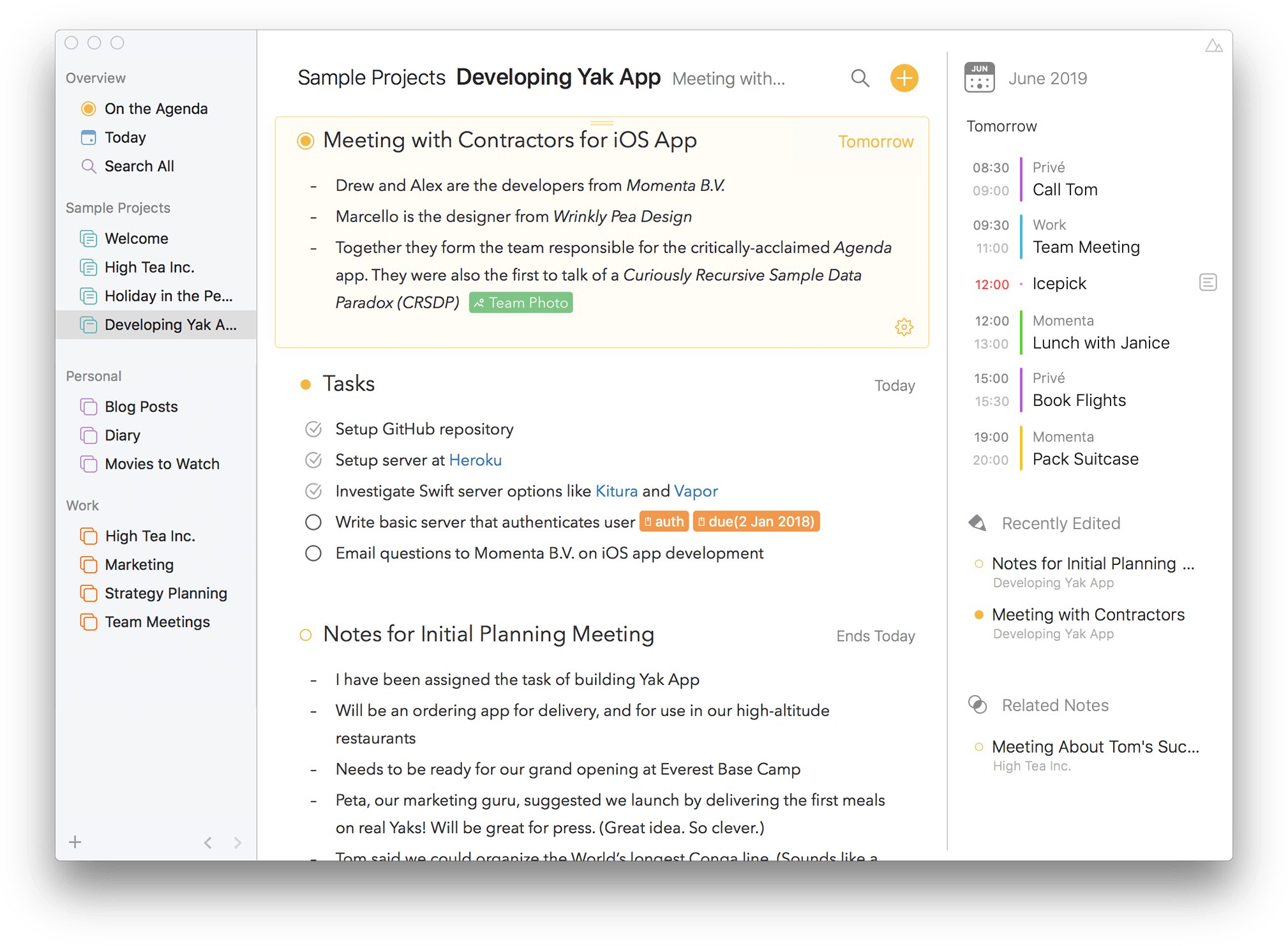Click the Team Meeting event

(x=1086, y=247)
